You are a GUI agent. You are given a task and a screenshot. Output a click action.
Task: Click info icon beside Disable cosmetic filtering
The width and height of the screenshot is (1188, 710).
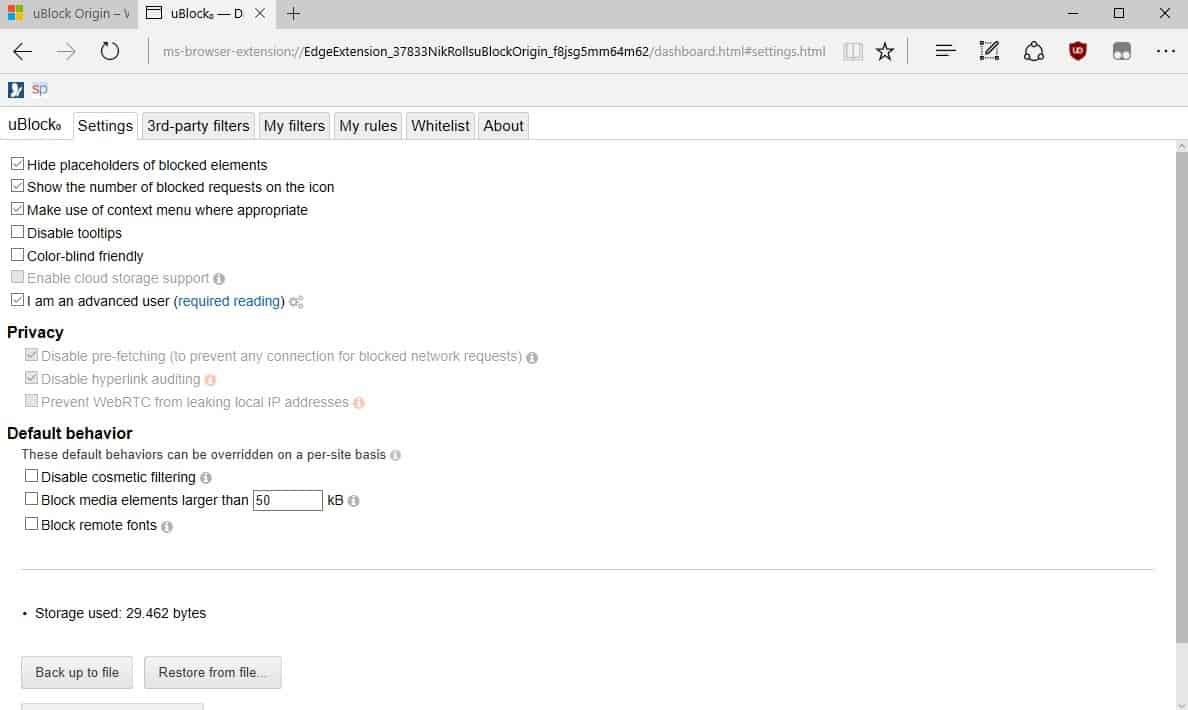click(205, 478)
